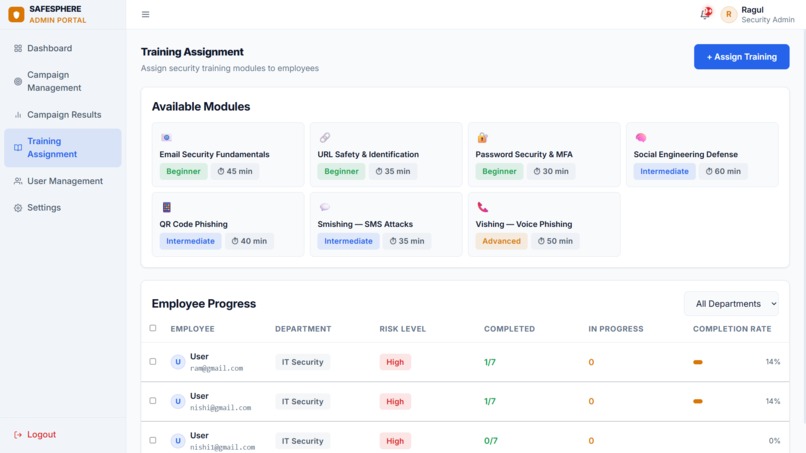Check the box for nishi1@gmail.com row

153,440
